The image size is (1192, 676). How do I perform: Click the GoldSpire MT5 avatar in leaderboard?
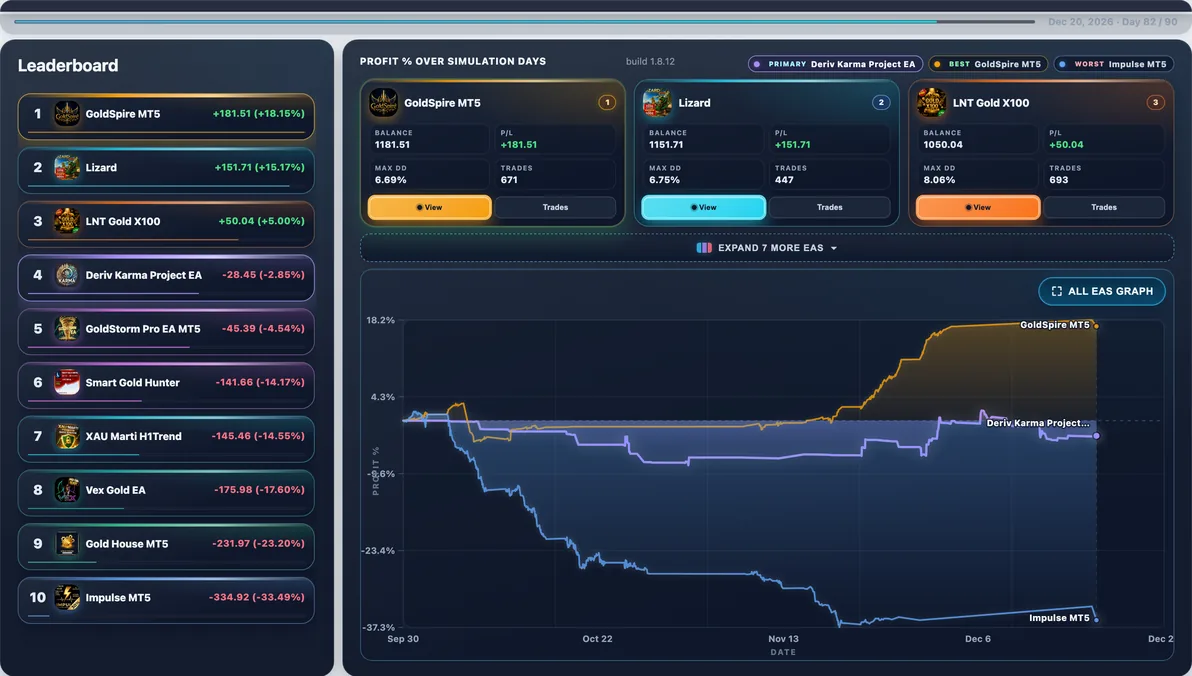coord(67,114)
